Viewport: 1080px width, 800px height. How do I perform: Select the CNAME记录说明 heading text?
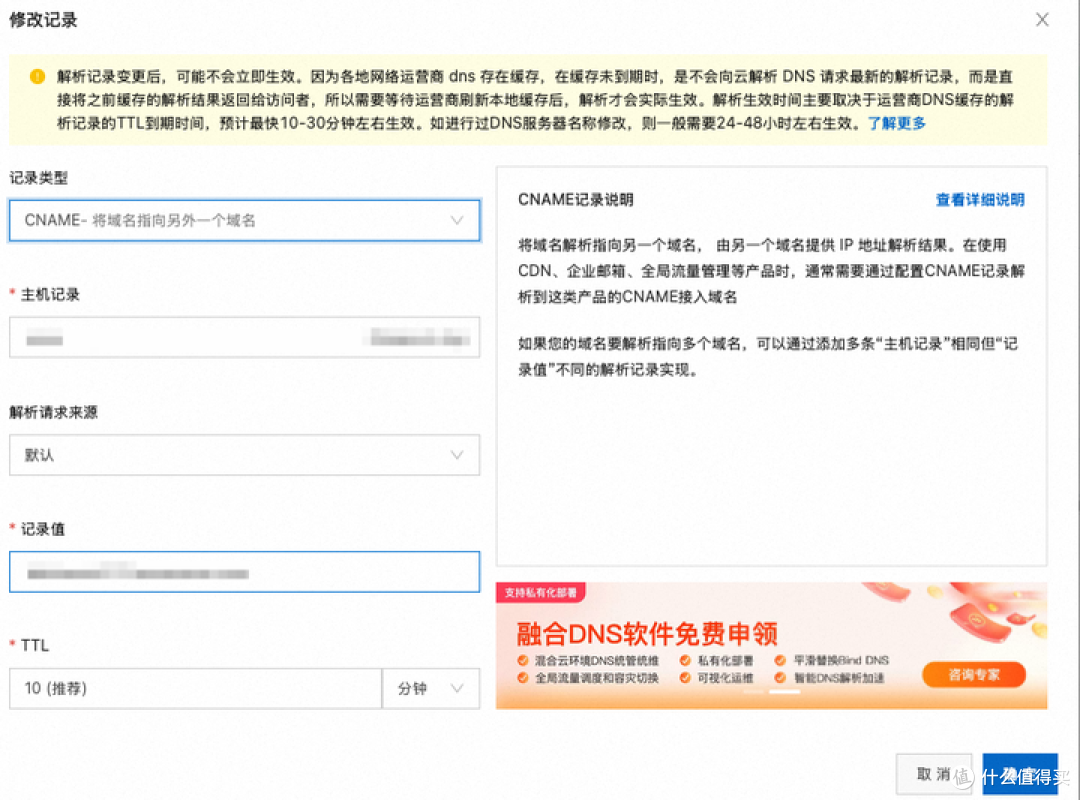click(576, 200)
